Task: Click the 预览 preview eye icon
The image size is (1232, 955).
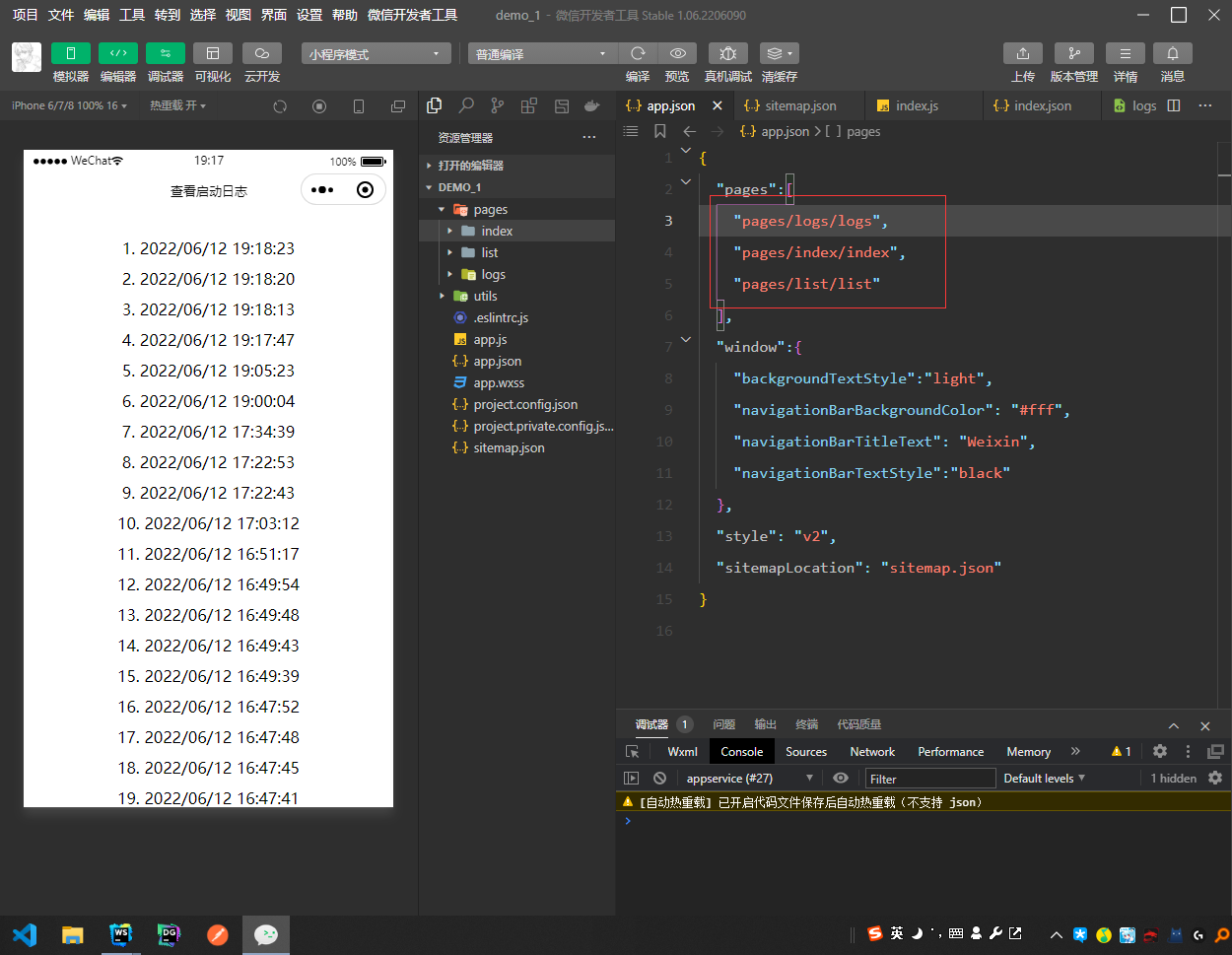Action: [x=678, y=53]
